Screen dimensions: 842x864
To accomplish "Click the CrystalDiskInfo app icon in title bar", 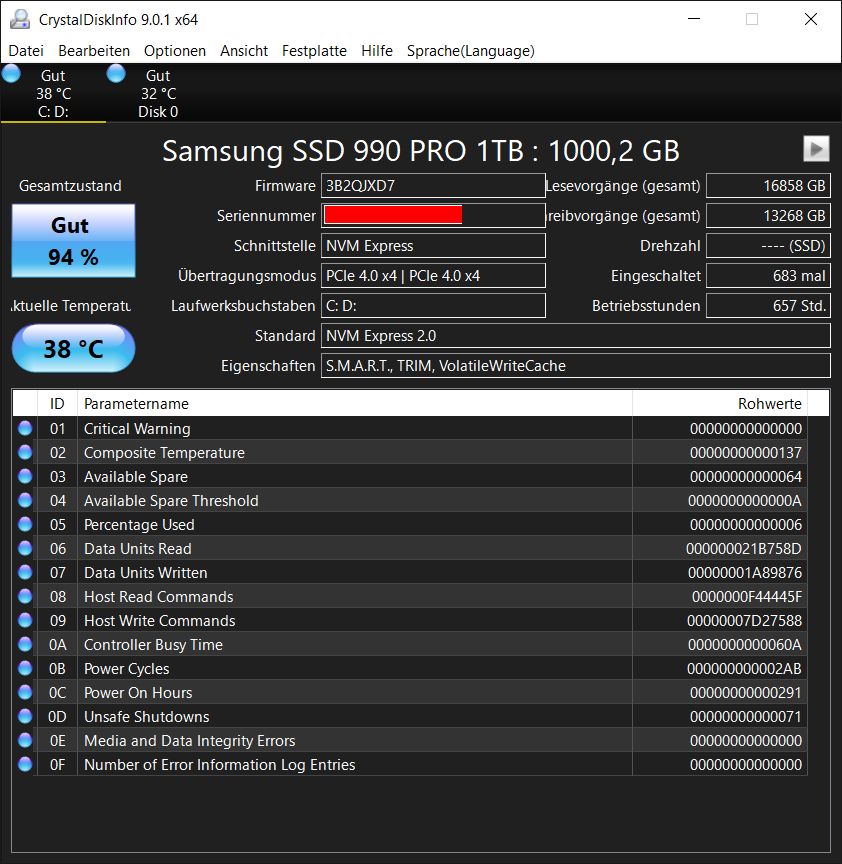I will click(20, 19).
